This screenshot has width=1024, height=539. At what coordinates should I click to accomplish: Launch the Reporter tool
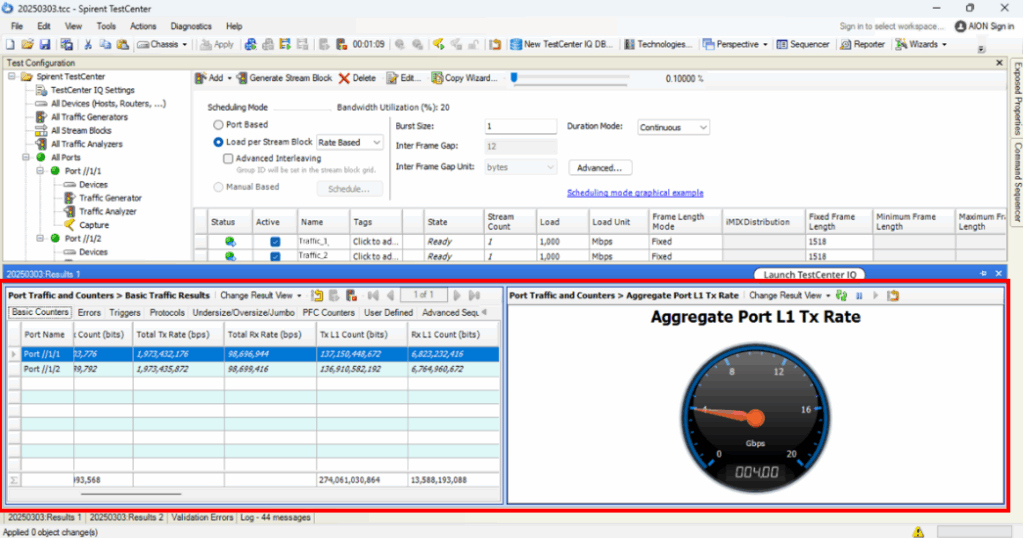coord(862,44)
